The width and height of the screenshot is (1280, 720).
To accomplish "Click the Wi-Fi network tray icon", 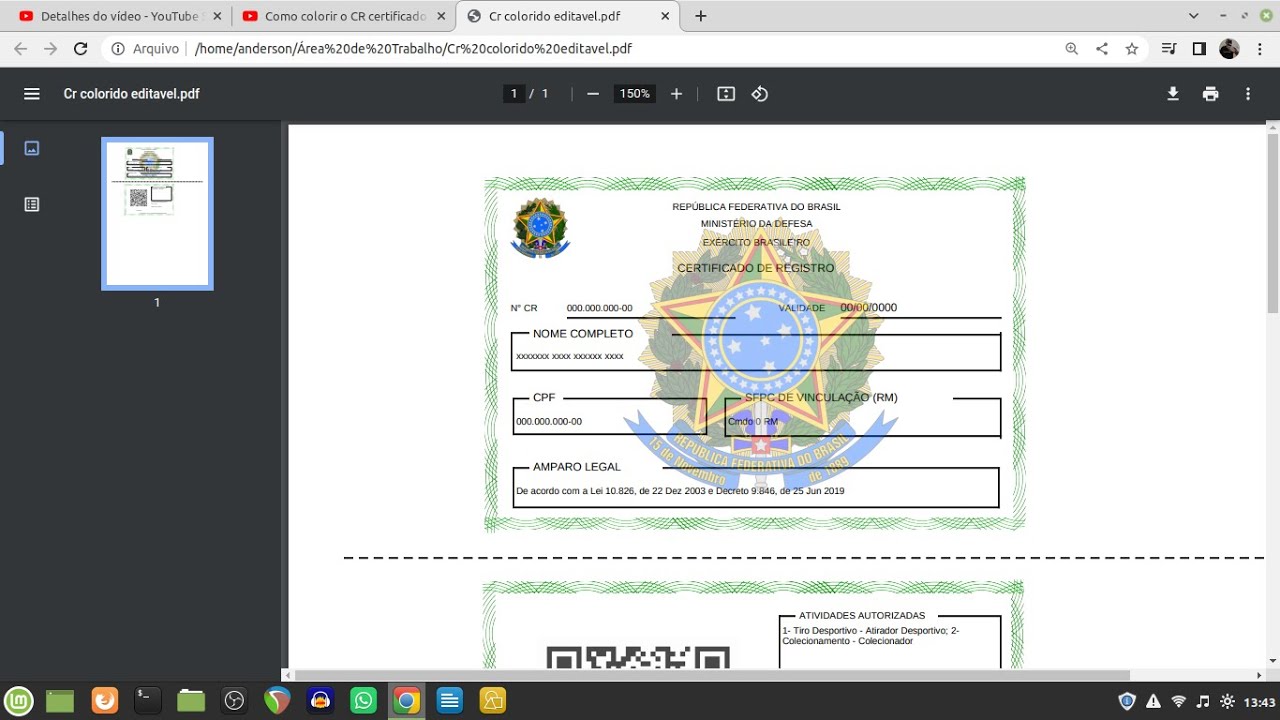I will pos(1178,701).
